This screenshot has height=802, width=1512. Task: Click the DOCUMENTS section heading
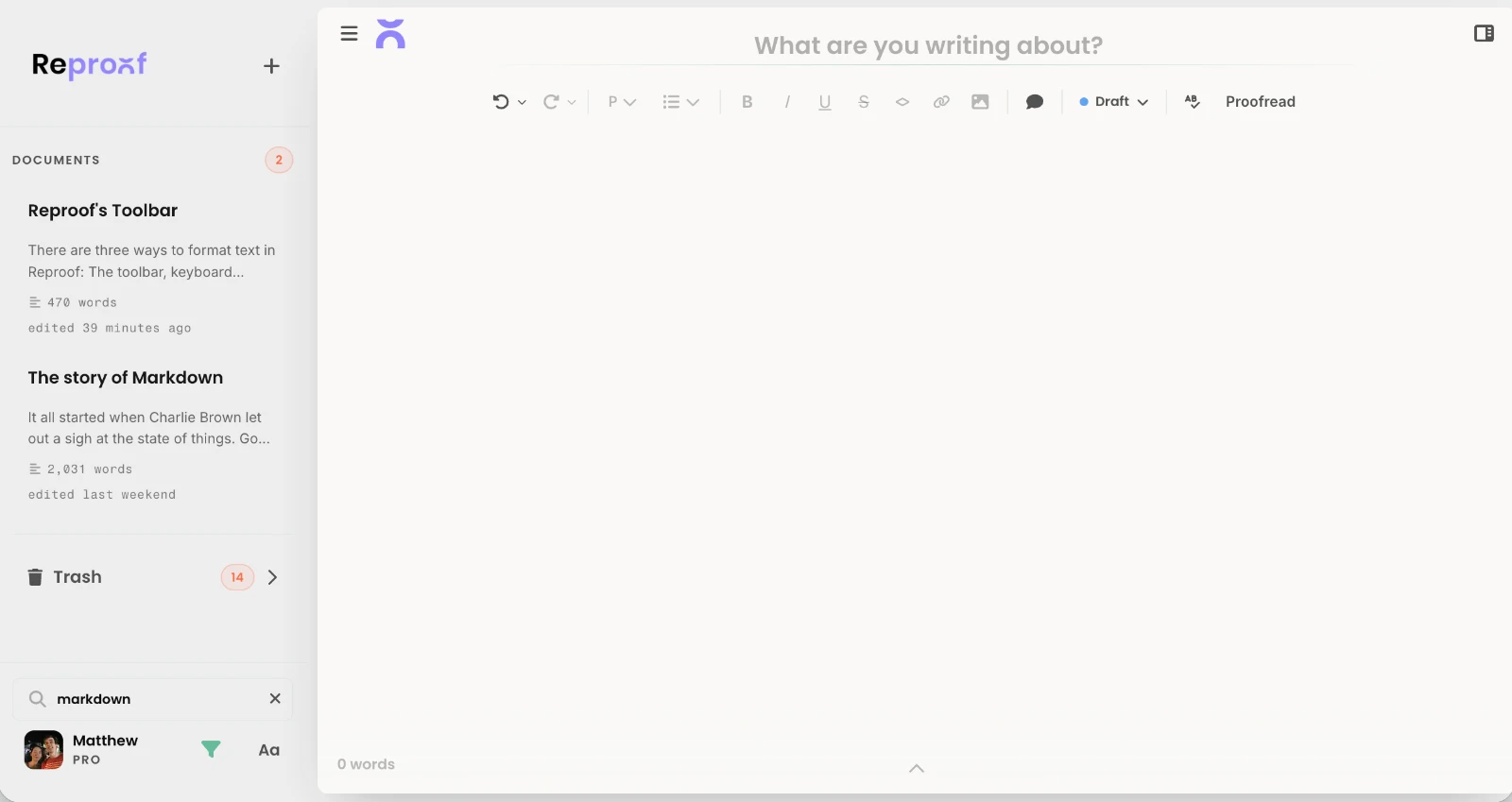[x=56, y=161]
